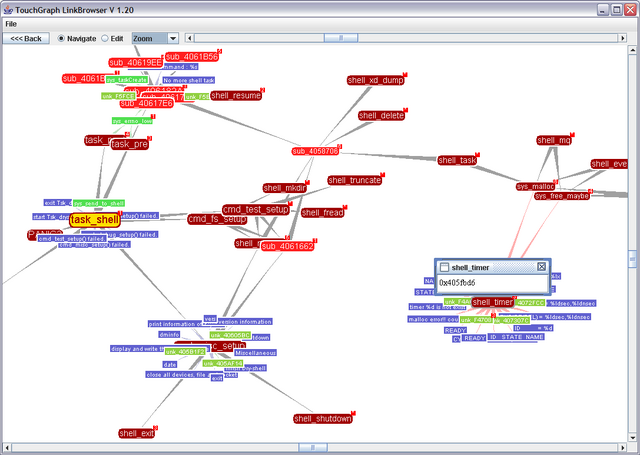This screenshot has width=640, height=455.
Task: Open the Zoom combo box
Action: 155,38
